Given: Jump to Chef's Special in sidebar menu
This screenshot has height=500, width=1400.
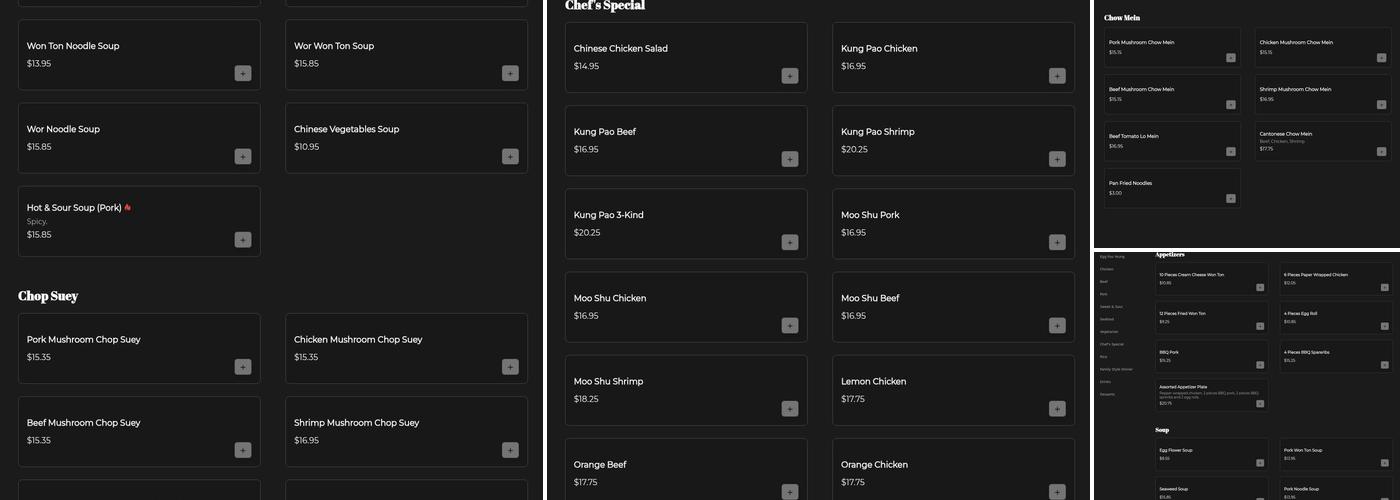Looking at the screenshot, I should coord(1112,344).
